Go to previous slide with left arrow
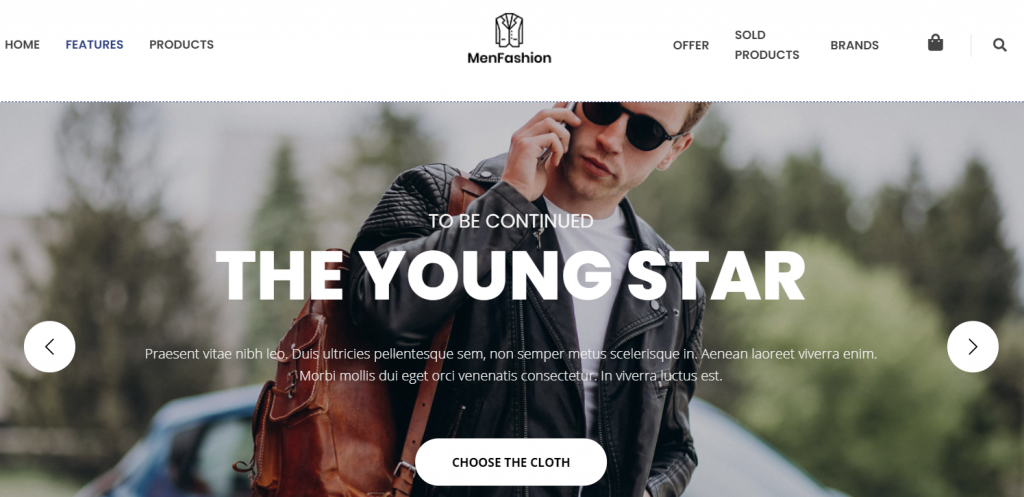This screenshot has width=1024, height=497. click(x=50, y=347)
